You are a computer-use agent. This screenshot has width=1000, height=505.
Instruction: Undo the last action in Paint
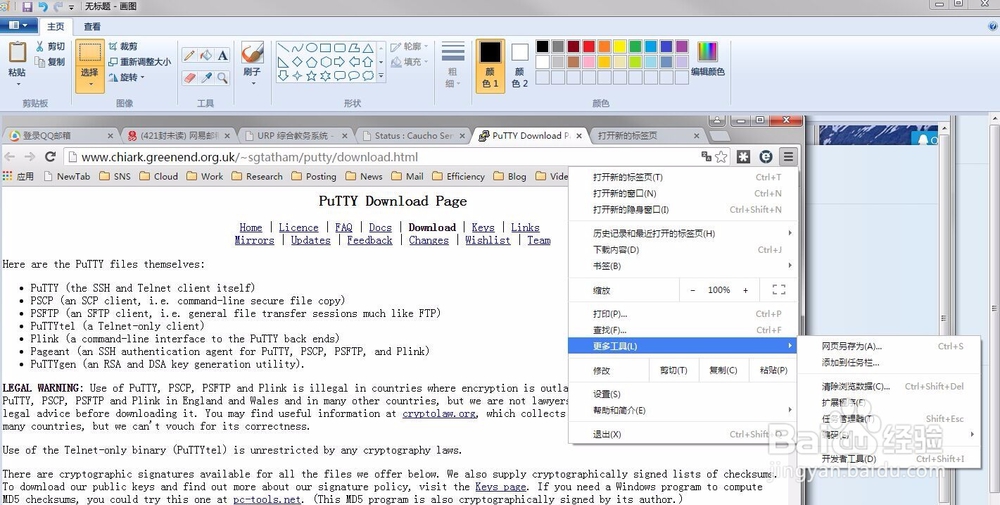[43, 6]
